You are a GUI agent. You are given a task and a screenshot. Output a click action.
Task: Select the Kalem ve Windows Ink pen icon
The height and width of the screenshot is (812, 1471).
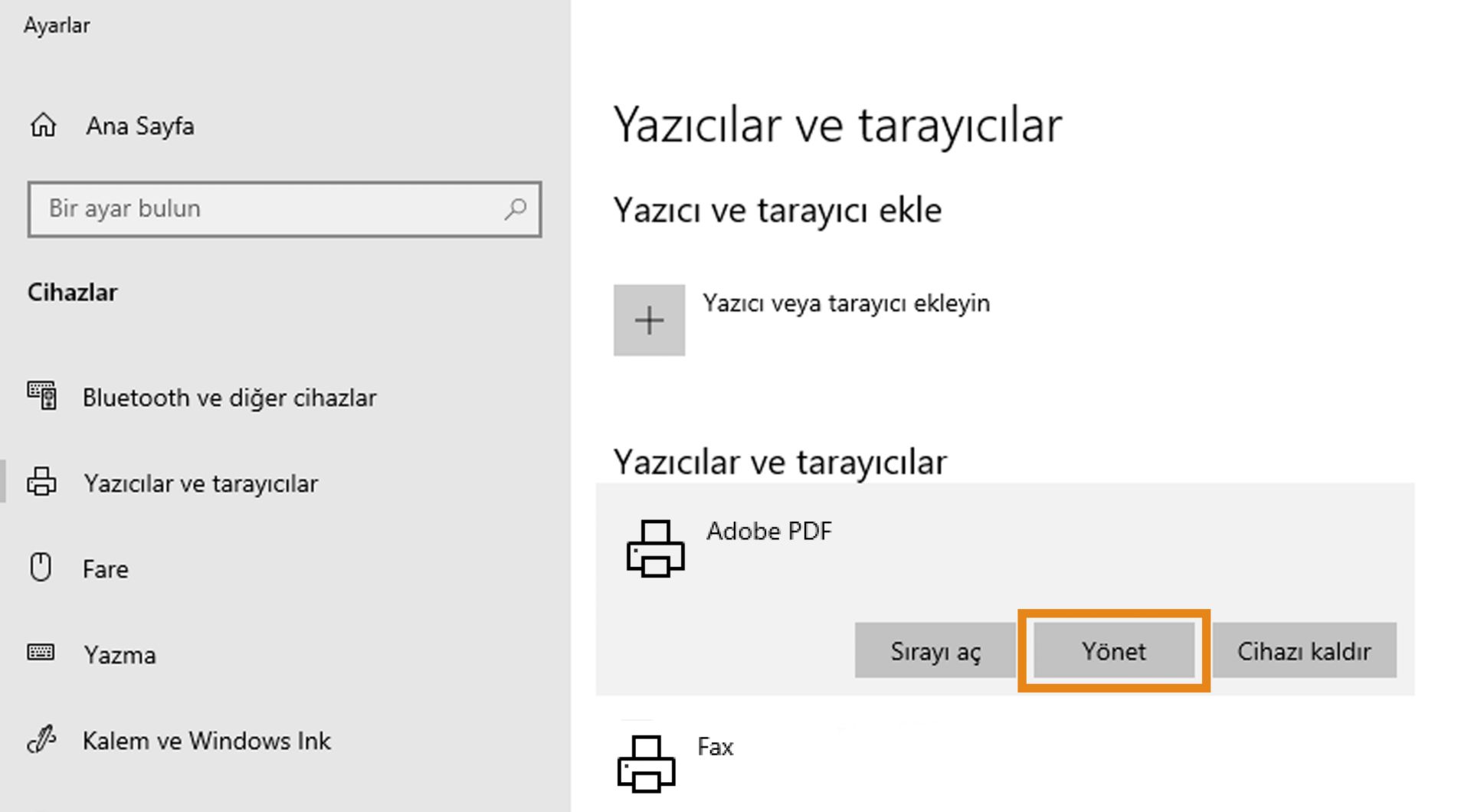pos(42,739)
